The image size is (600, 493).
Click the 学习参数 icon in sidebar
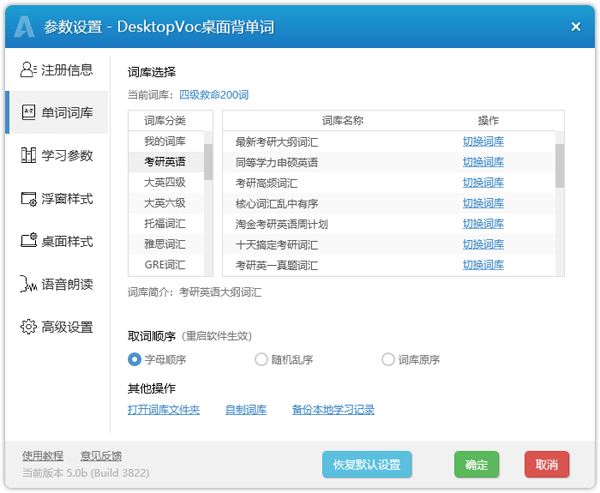pyautogui.click(x=28, y=155)
